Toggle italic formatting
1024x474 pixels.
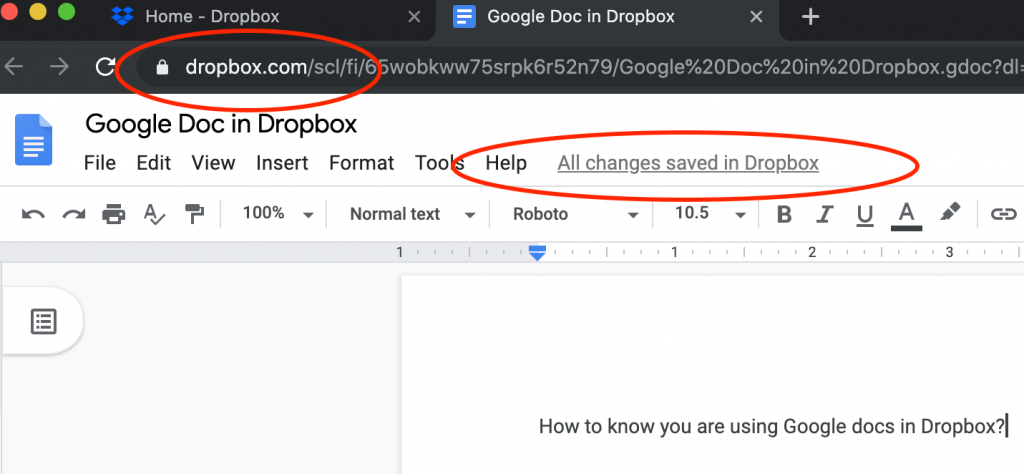point(825,214)
